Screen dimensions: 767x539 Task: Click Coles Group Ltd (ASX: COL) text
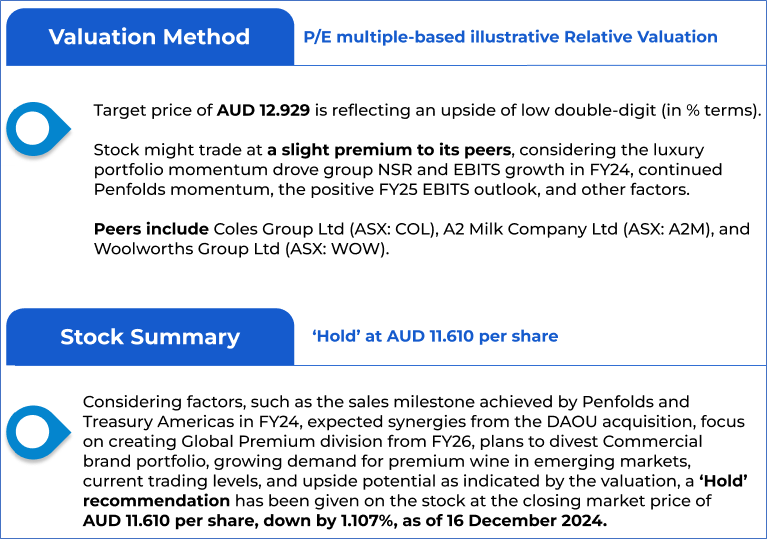[326, 229]
